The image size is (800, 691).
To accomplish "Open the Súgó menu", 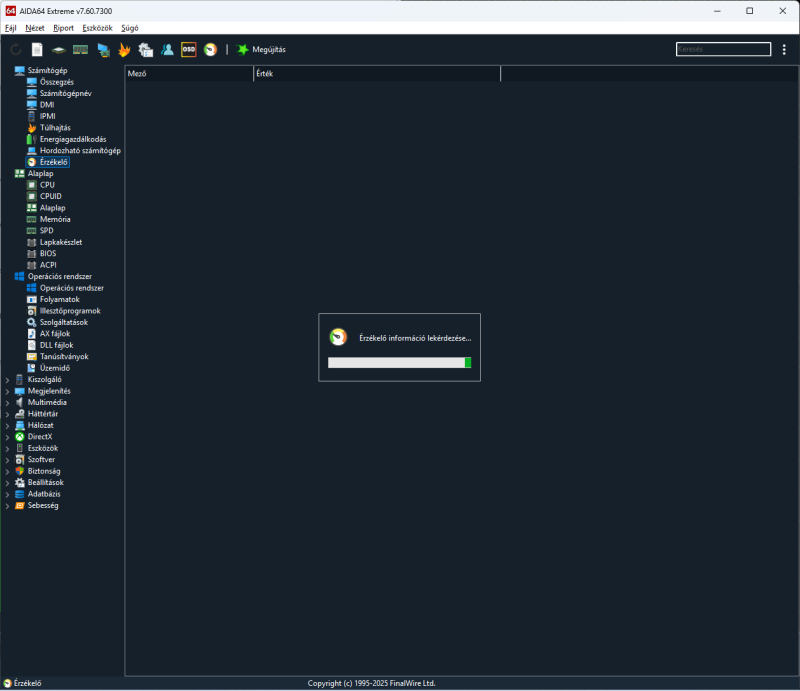I will [130, 28].
